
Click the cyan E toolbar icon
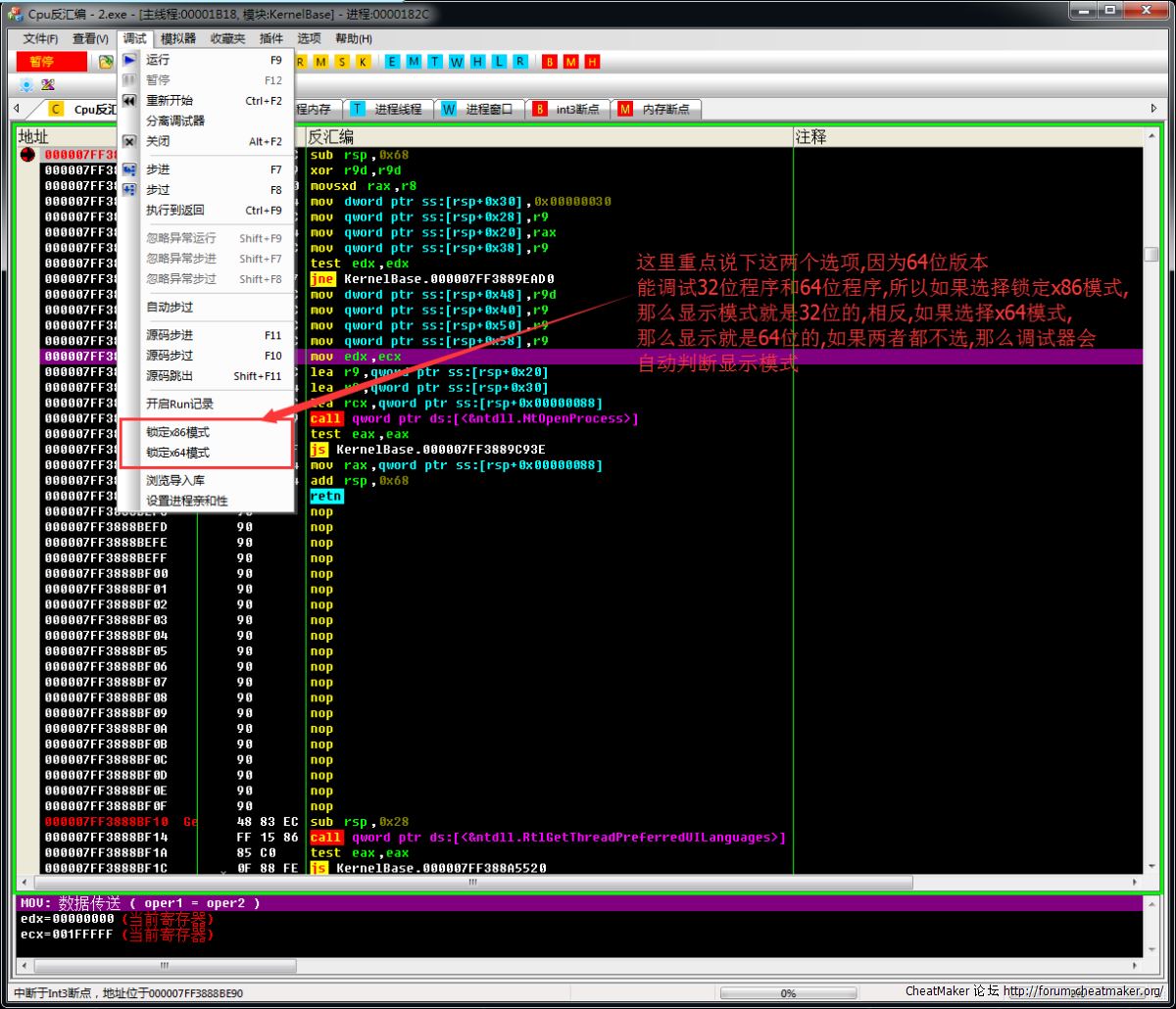coord(393,62)
